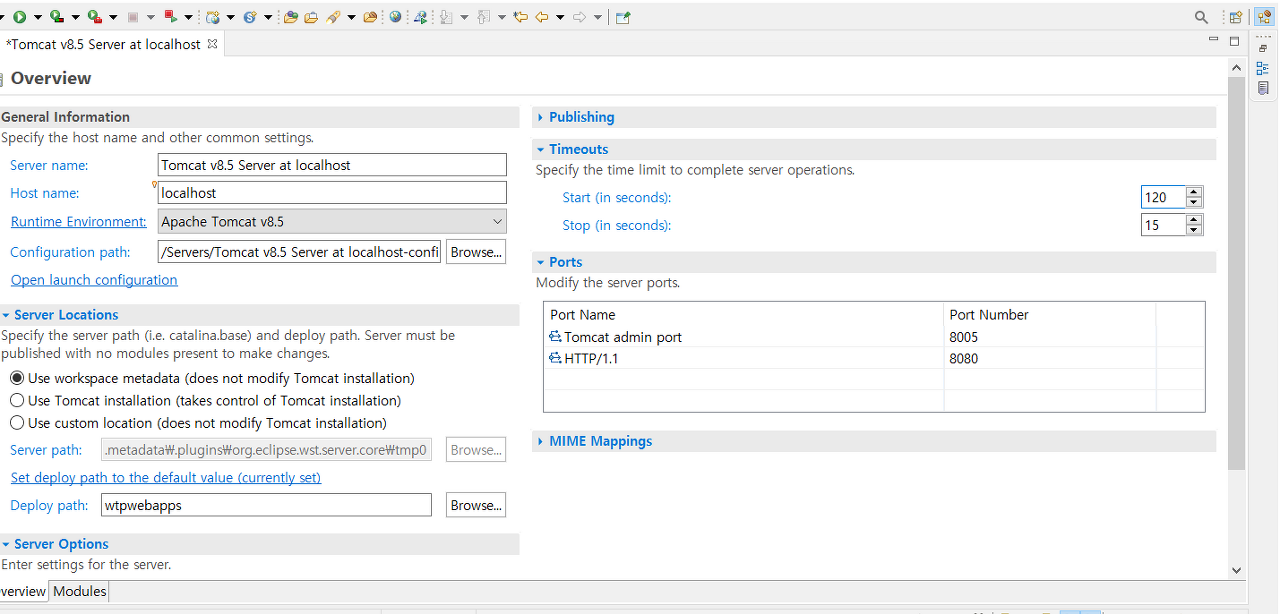Screen dimensions: 1280x614
Task: Click the toolbar icon right of the globe
Action: tap(421, 17)
